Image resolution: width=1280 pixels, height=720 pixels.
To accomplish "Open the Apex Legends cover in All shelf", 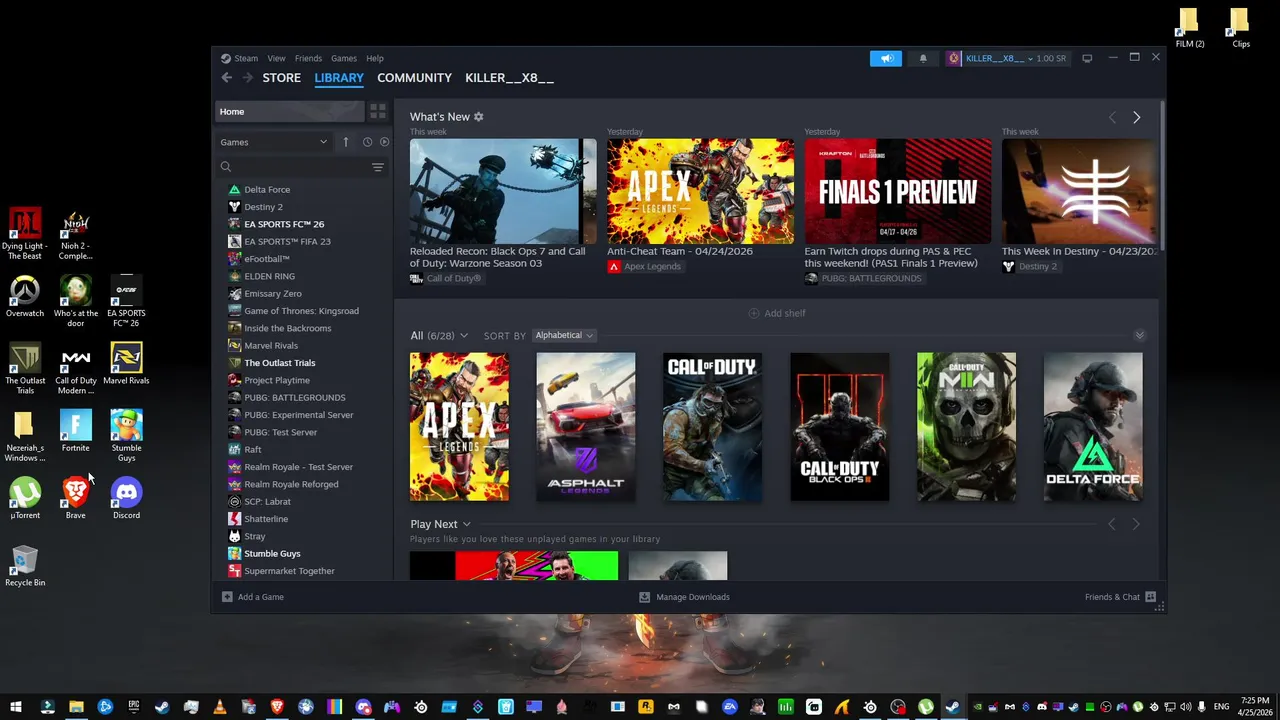I will click(x=459, y=427).
